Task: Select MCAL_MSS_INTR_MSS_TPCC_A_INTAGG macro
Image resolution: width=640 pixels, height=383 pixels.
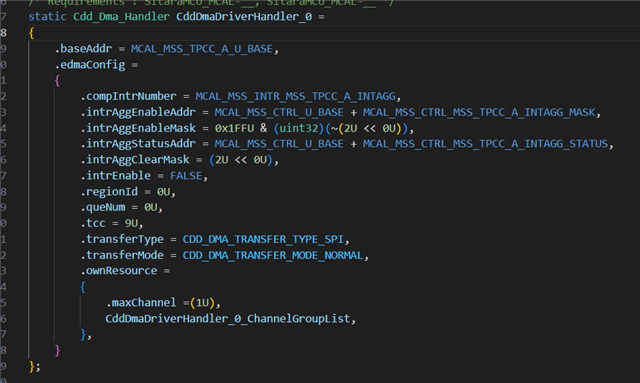Action: (x=296, y=96)
